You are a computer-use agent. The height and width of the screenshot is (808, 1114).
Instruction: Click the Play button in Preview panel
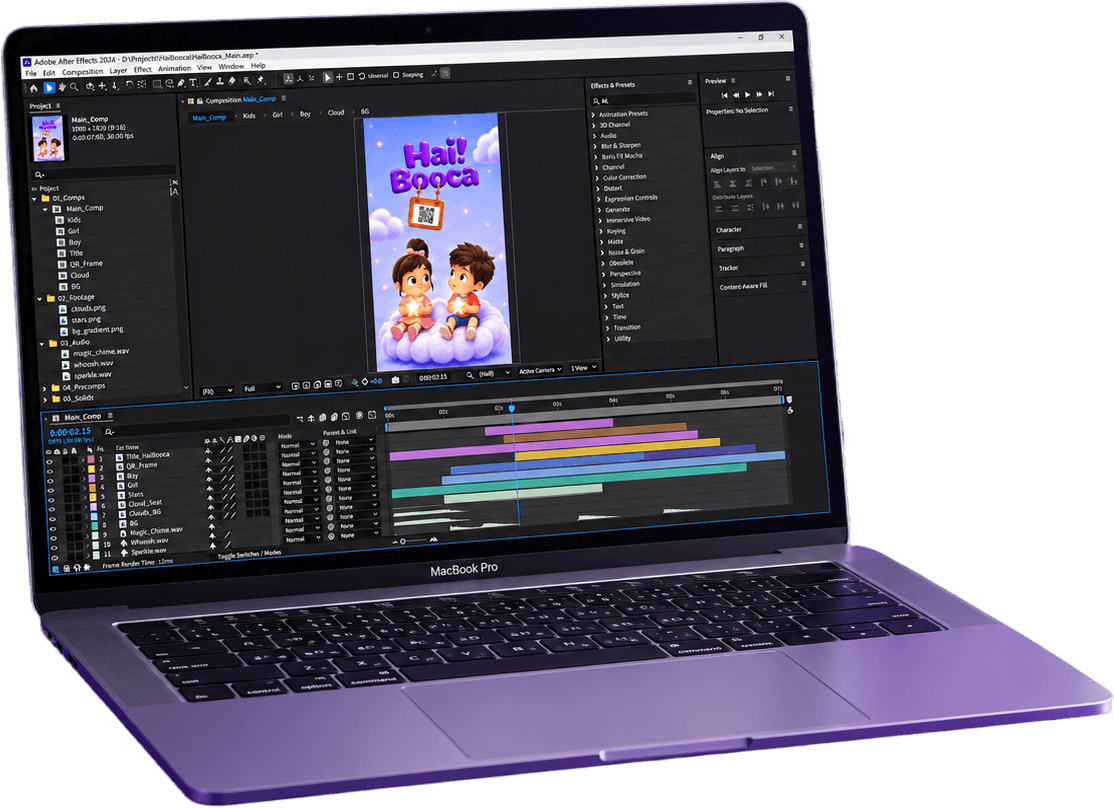(x=747, y=95)
